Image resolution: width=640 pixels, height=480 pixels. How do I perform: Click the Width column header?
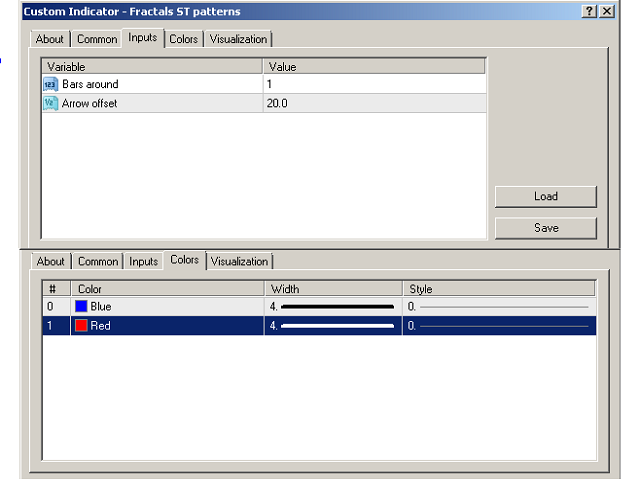point(335,289)
